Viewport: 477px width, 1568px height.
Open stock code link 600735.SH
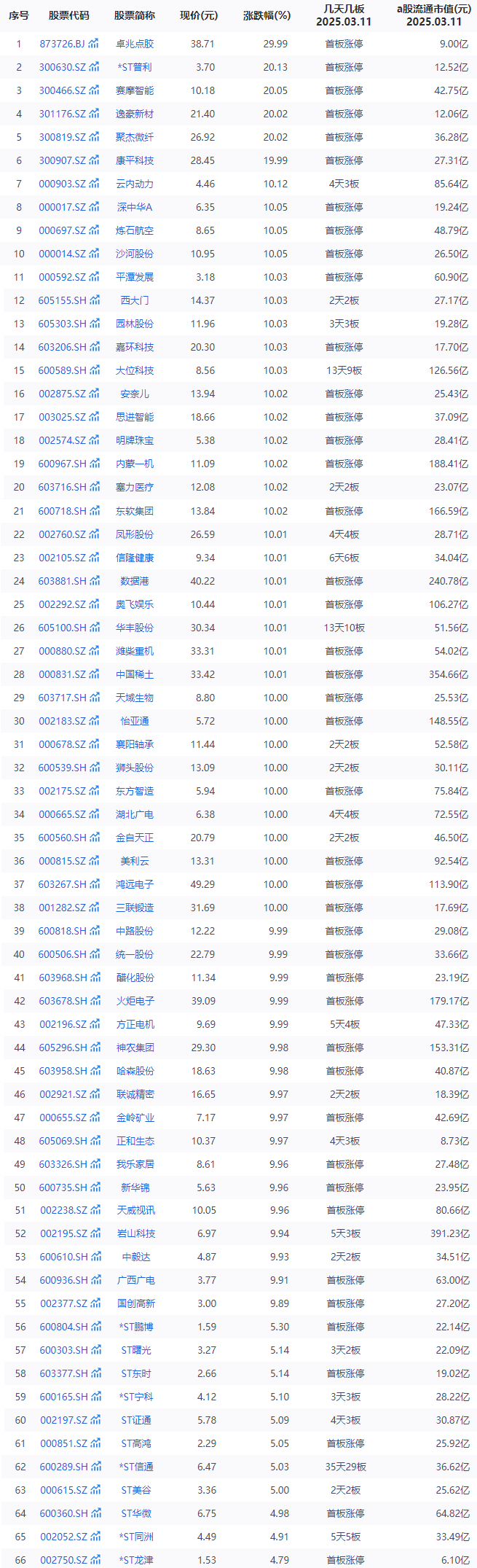64,1187
